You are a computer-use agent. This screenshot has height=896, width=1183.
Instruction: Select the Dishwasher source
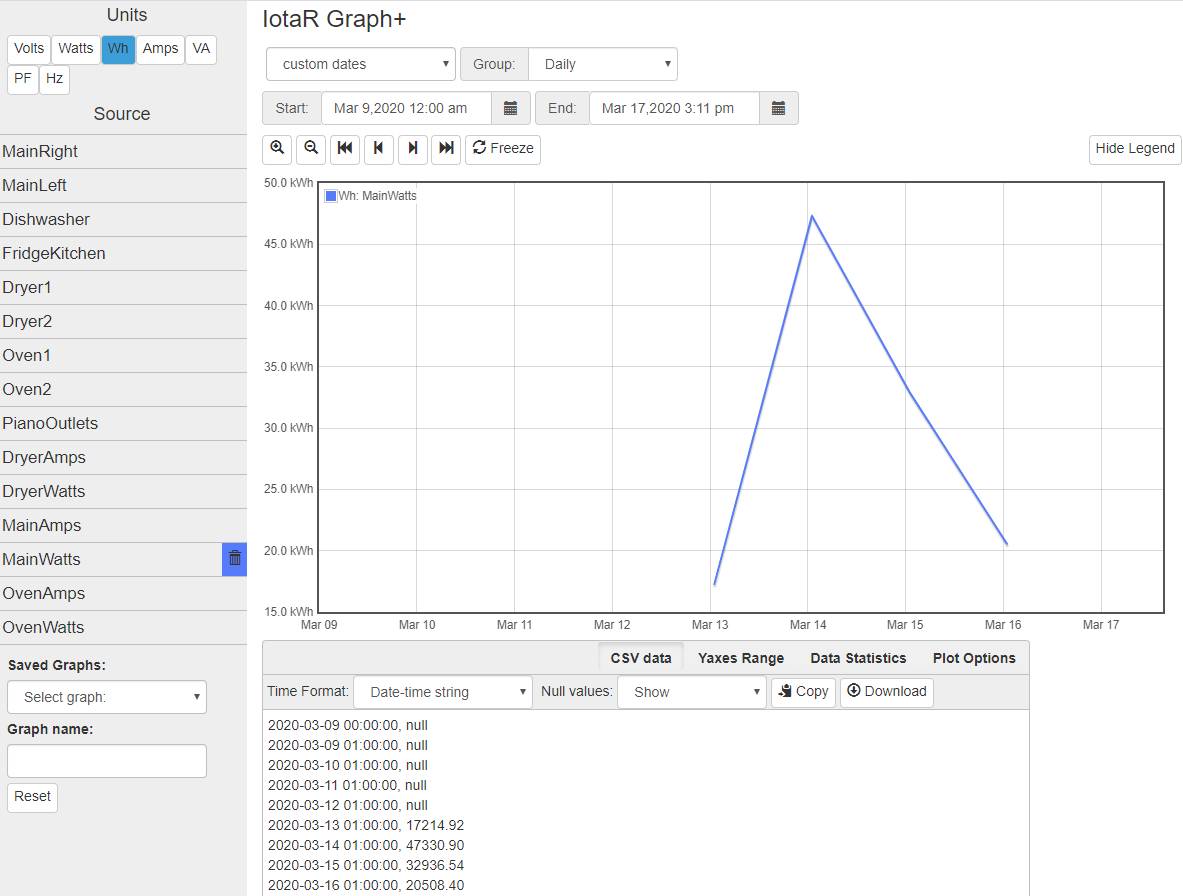pyautogui.click(x=124, y=219)
